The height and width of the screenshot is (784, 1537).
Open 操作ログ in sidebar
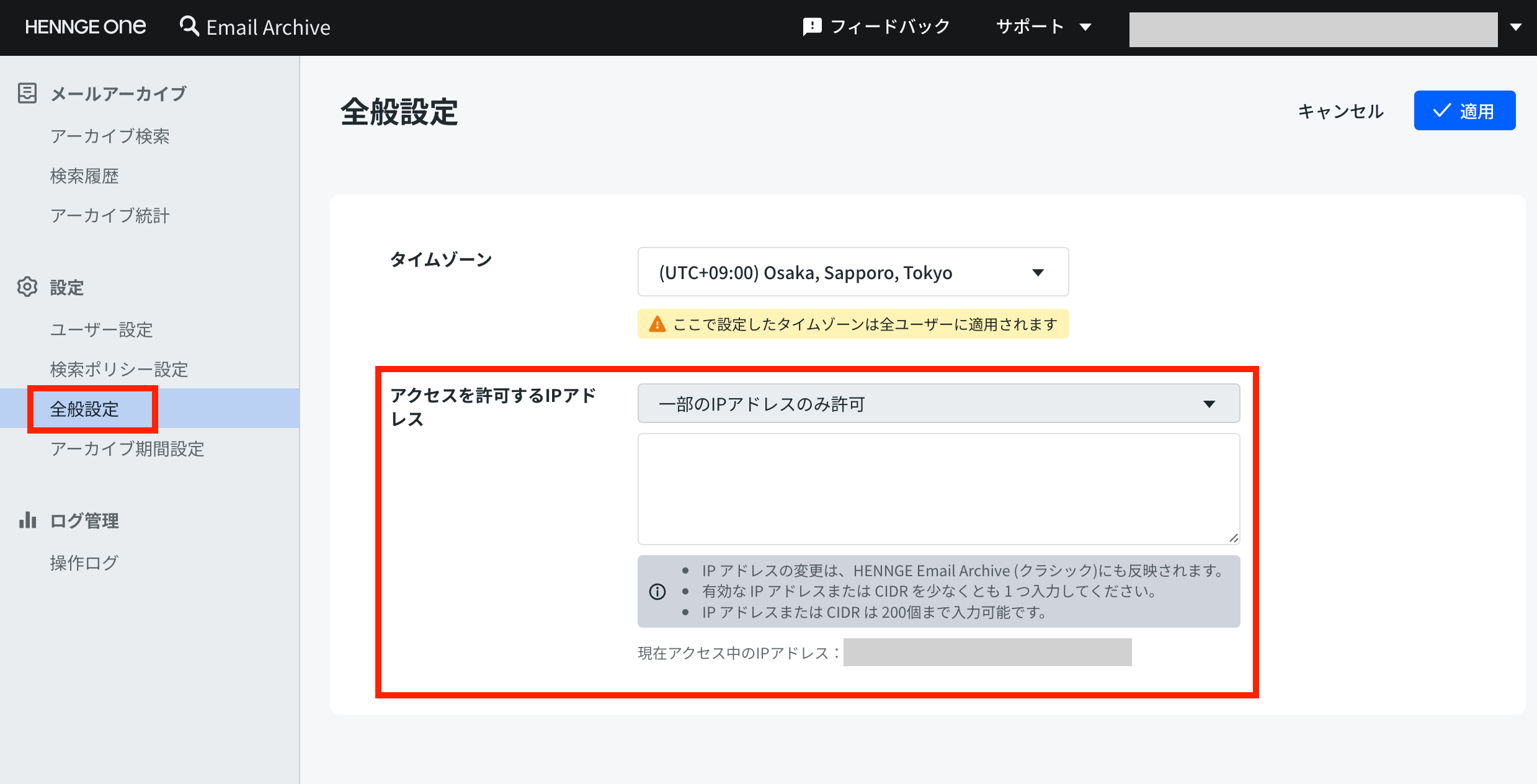84,563
